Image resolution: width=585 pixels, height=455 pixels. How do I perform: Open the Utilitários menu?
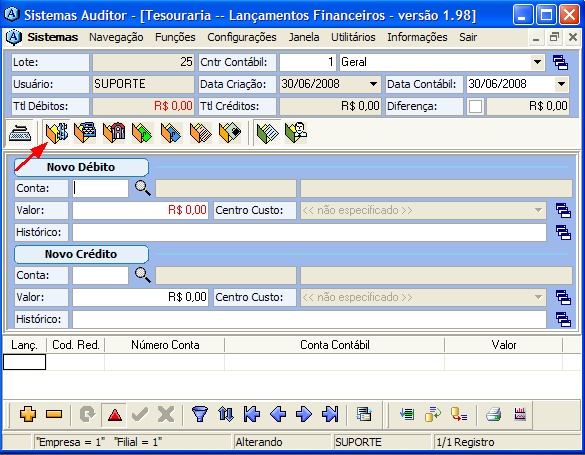[353, 37]
